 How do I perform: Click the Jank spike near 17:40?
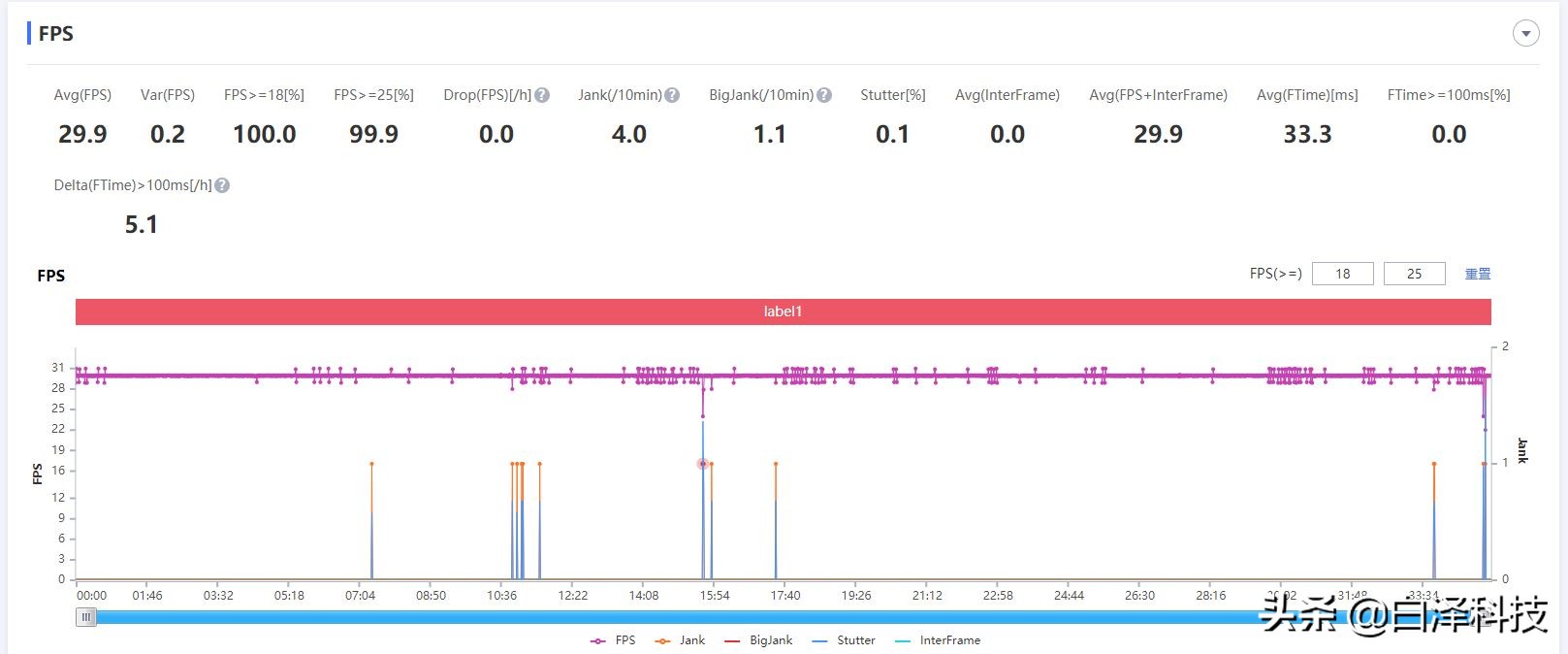(x=776, y=465)
